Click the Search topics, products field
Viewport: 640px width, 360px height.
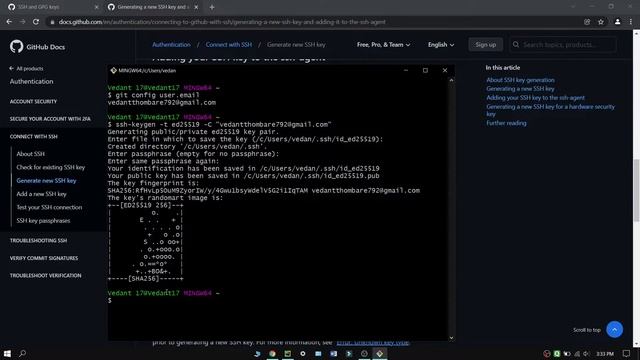tap(563, 44)
